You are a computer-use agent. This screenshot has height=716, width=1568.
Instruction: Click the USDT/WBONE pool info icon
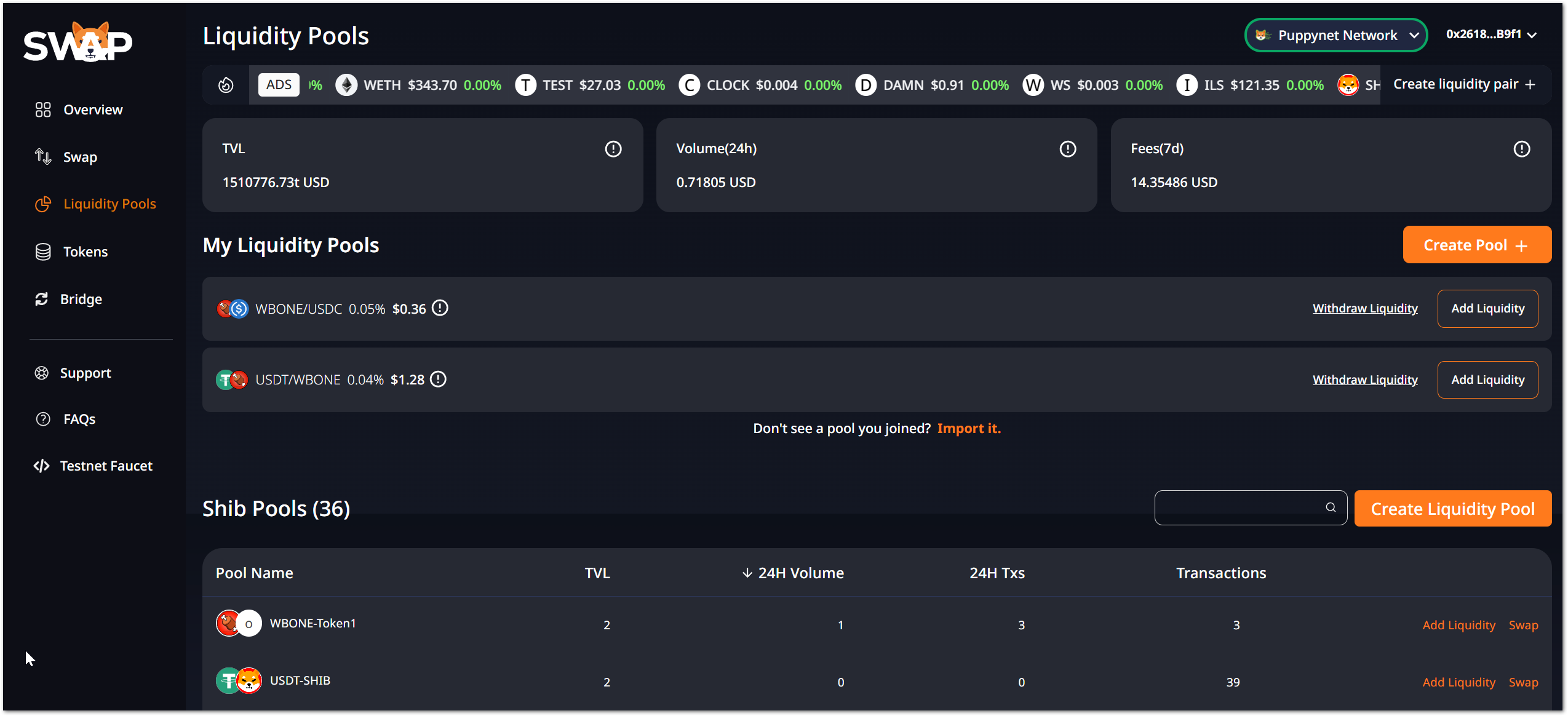pyautogui.click(x=438, y=380)
